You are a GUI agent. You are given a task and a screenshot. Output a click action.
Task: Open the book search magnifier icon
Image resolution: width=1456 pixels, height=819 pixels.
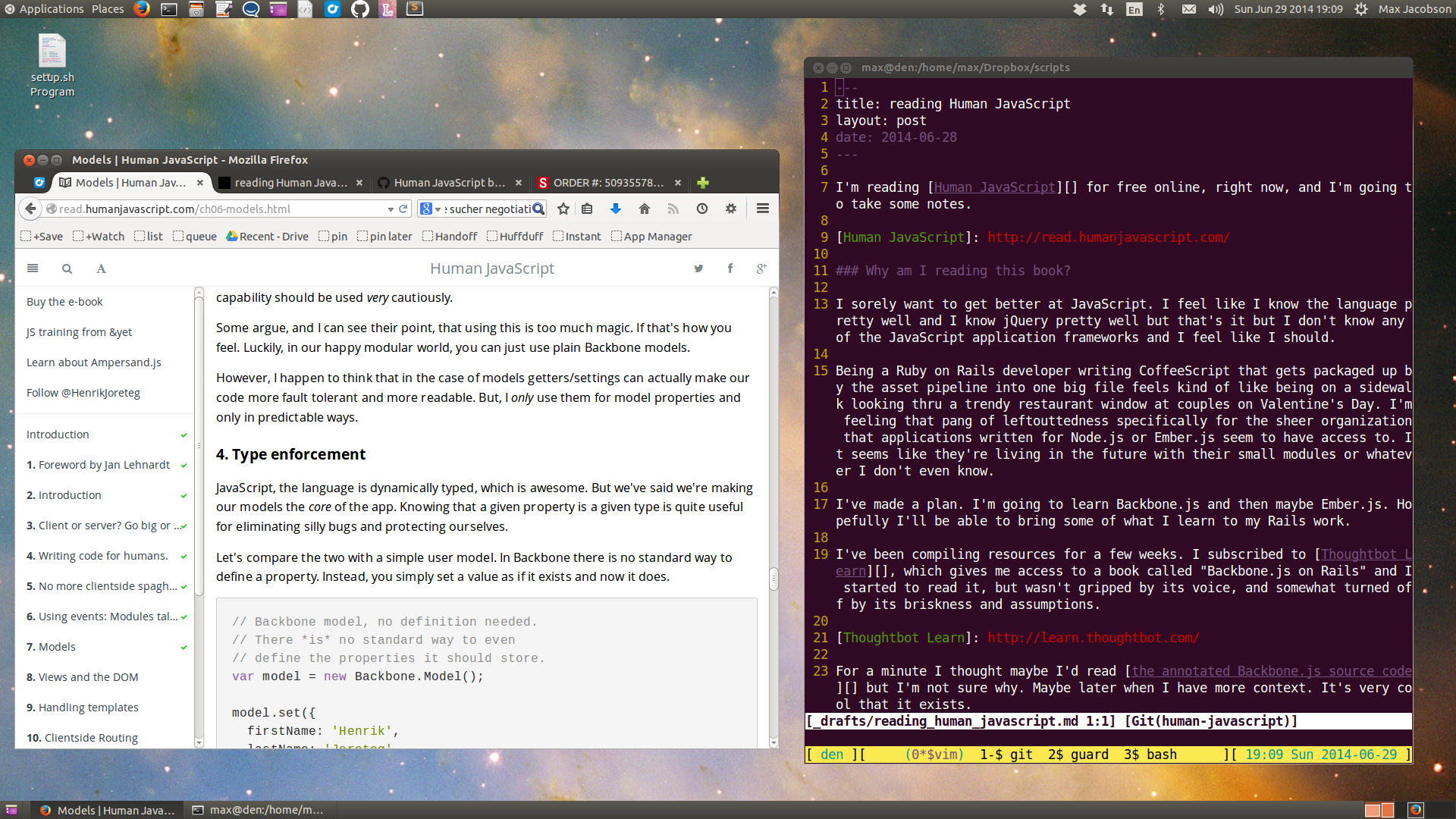pos(67,268)
